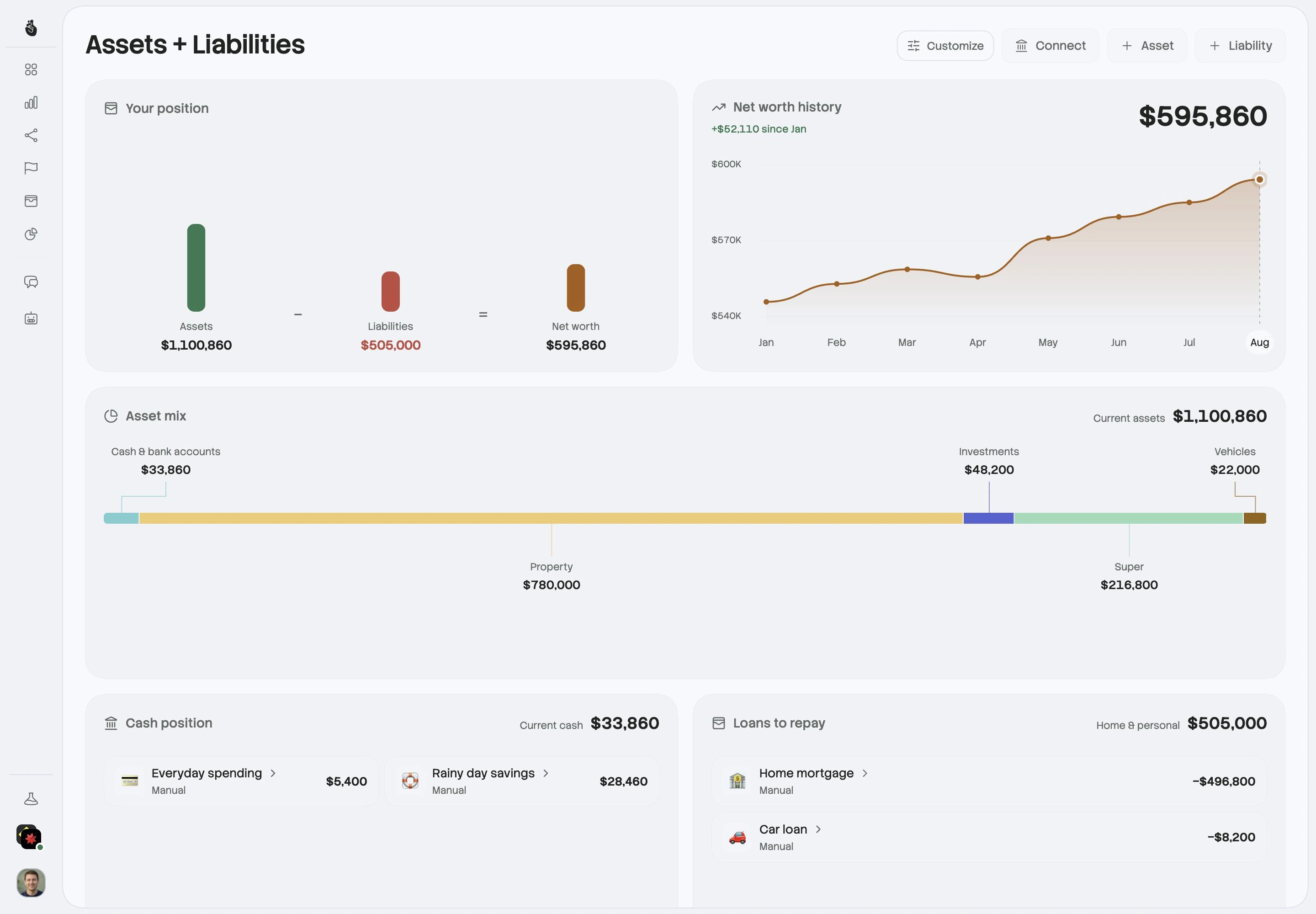1316x914 pixels.
Task: Click the Loans to repay card icon
Action: coord(719,723)
